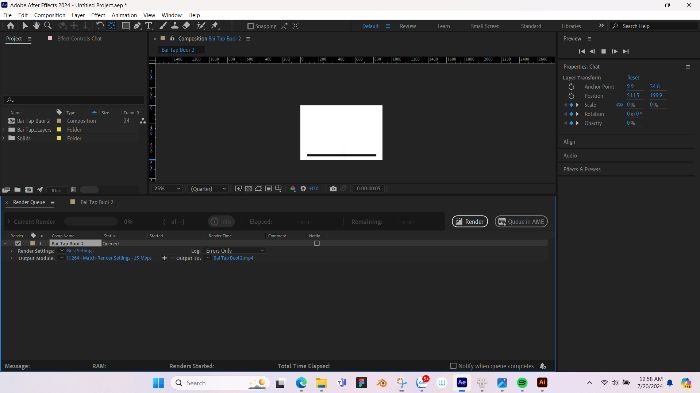Choose the Selection arrow tool
The image size is (700, 393).
[25, 26]
